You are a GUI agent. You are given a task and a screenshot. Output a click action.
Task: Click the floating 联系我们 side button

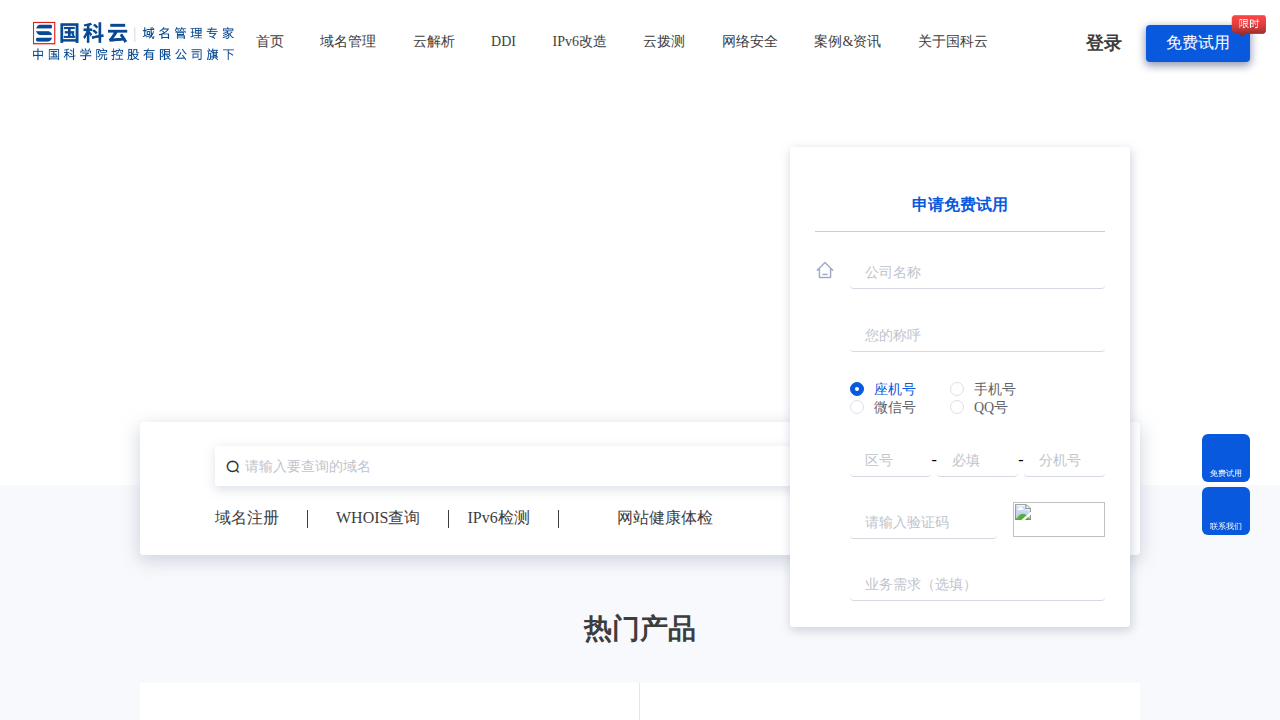click(x=1226, y=511)
